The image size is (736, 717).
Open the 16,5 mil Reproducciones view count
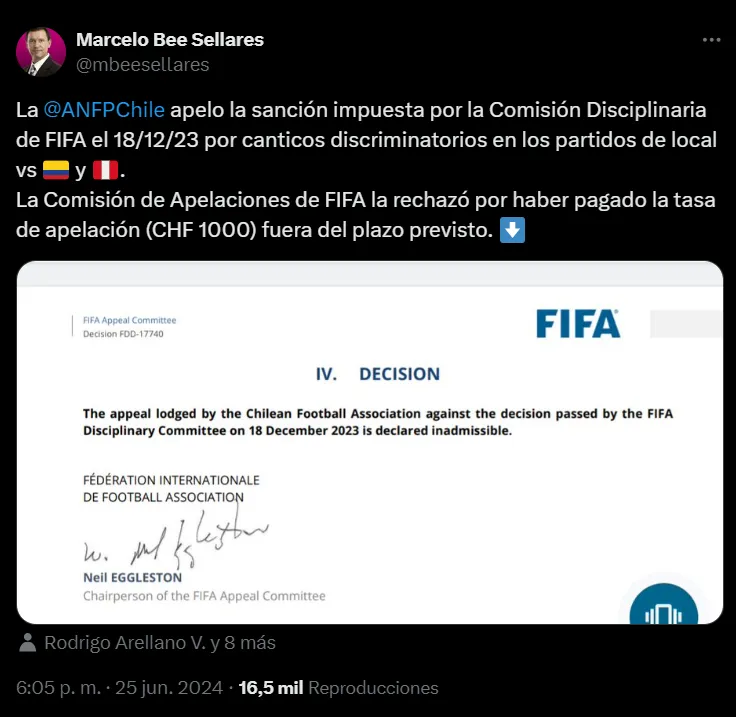click(338, 688)
